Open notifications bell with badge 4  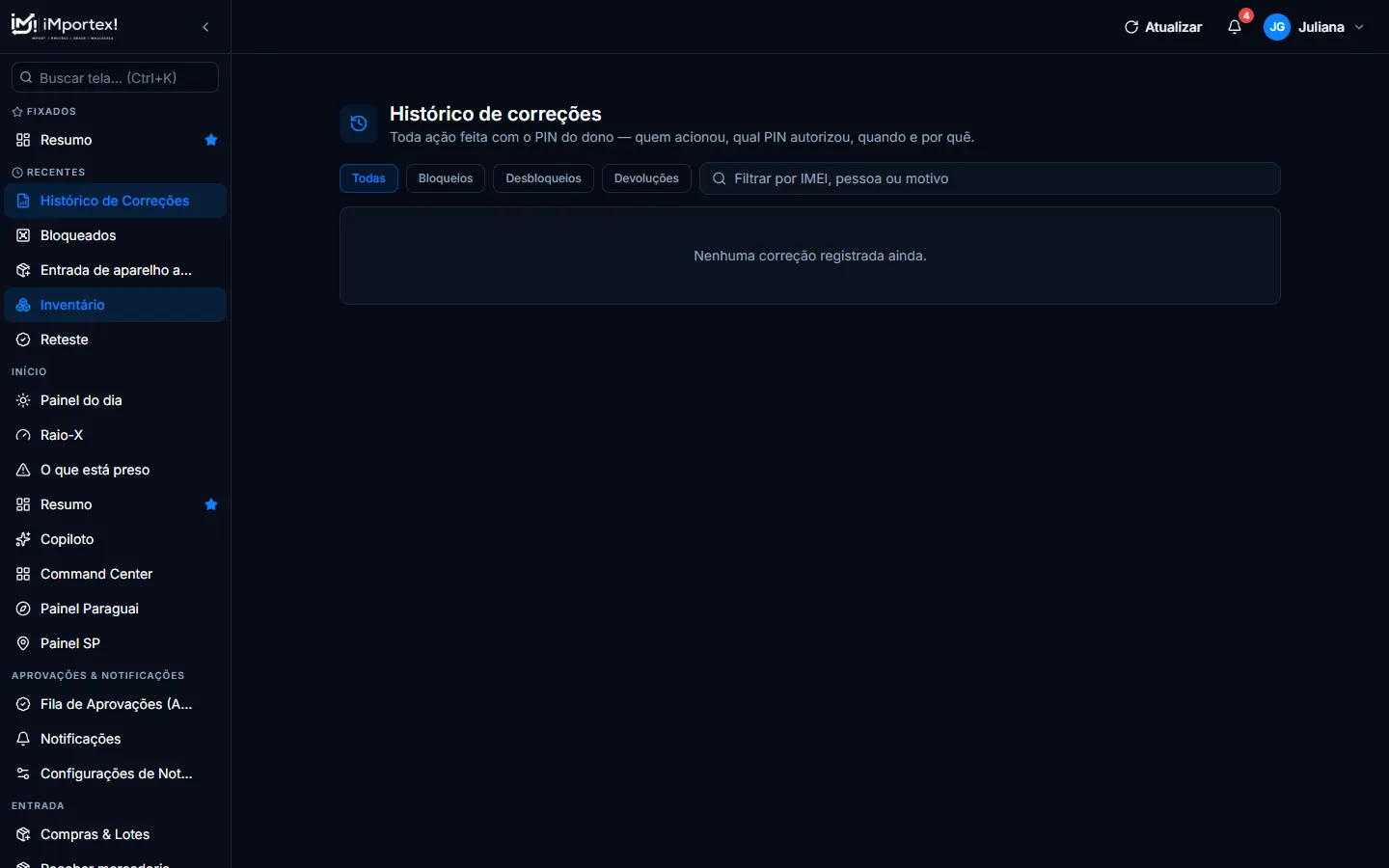point(1235,27)
